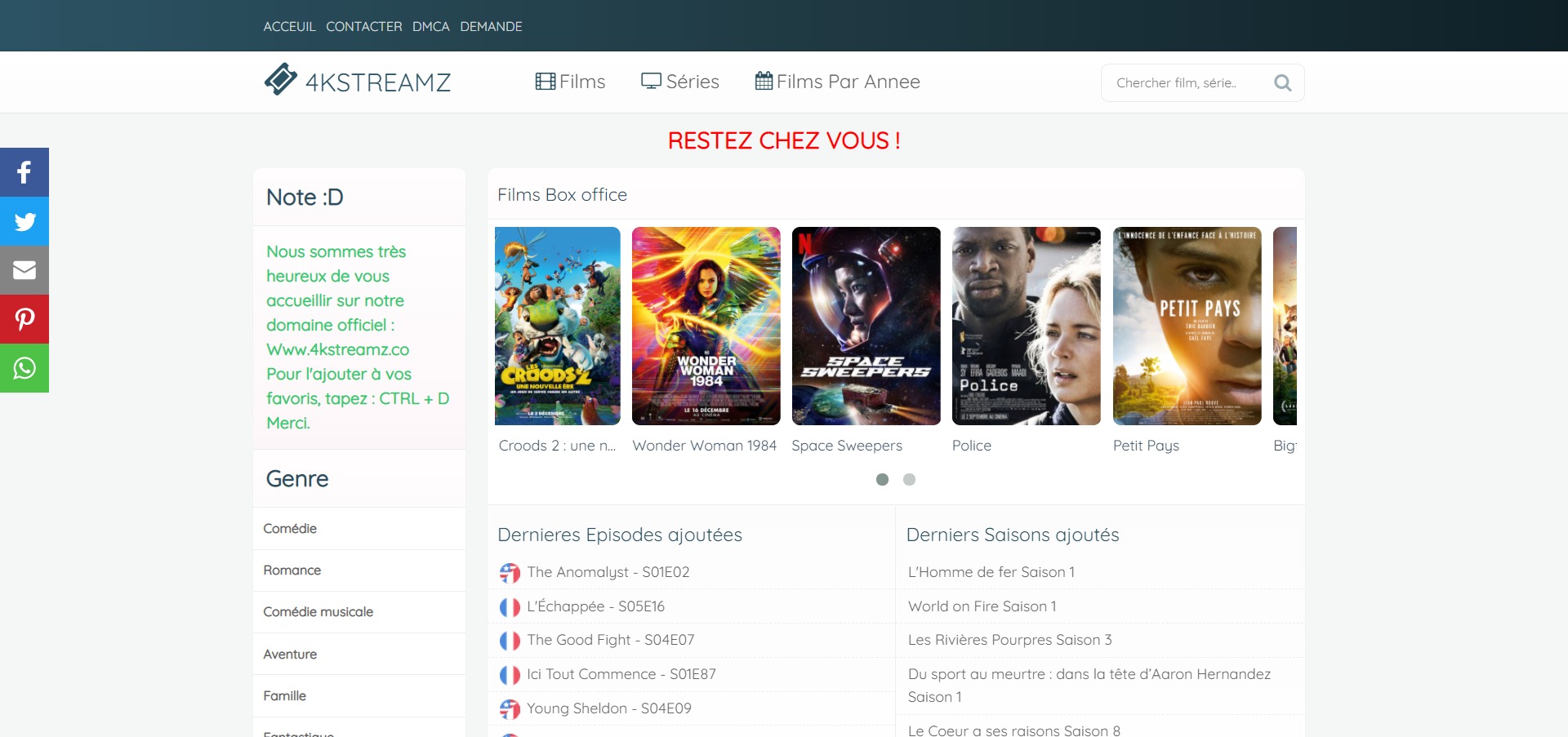Image resolution: width=1568 pixels, height=737 pixels.
Task: Open the Films menu
Action: (x=570, y=82)
